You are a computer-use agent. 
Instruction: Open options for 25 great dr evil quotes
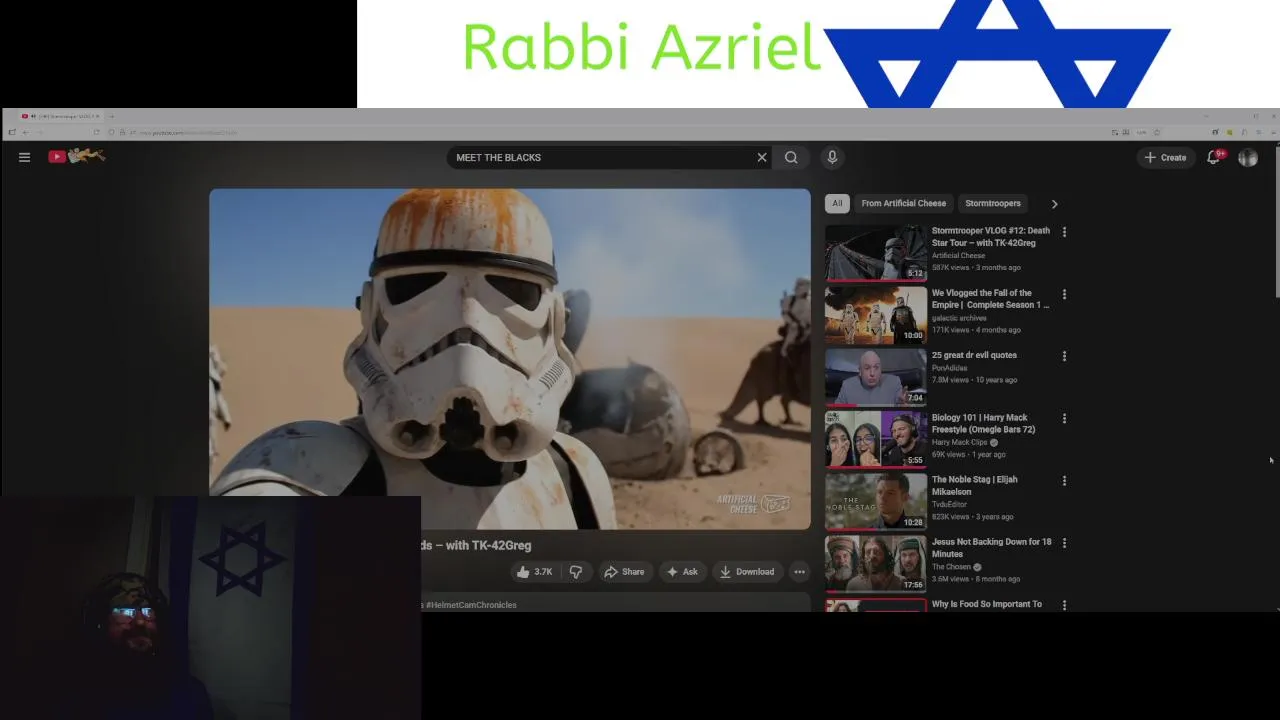[x=1064, y=356]
